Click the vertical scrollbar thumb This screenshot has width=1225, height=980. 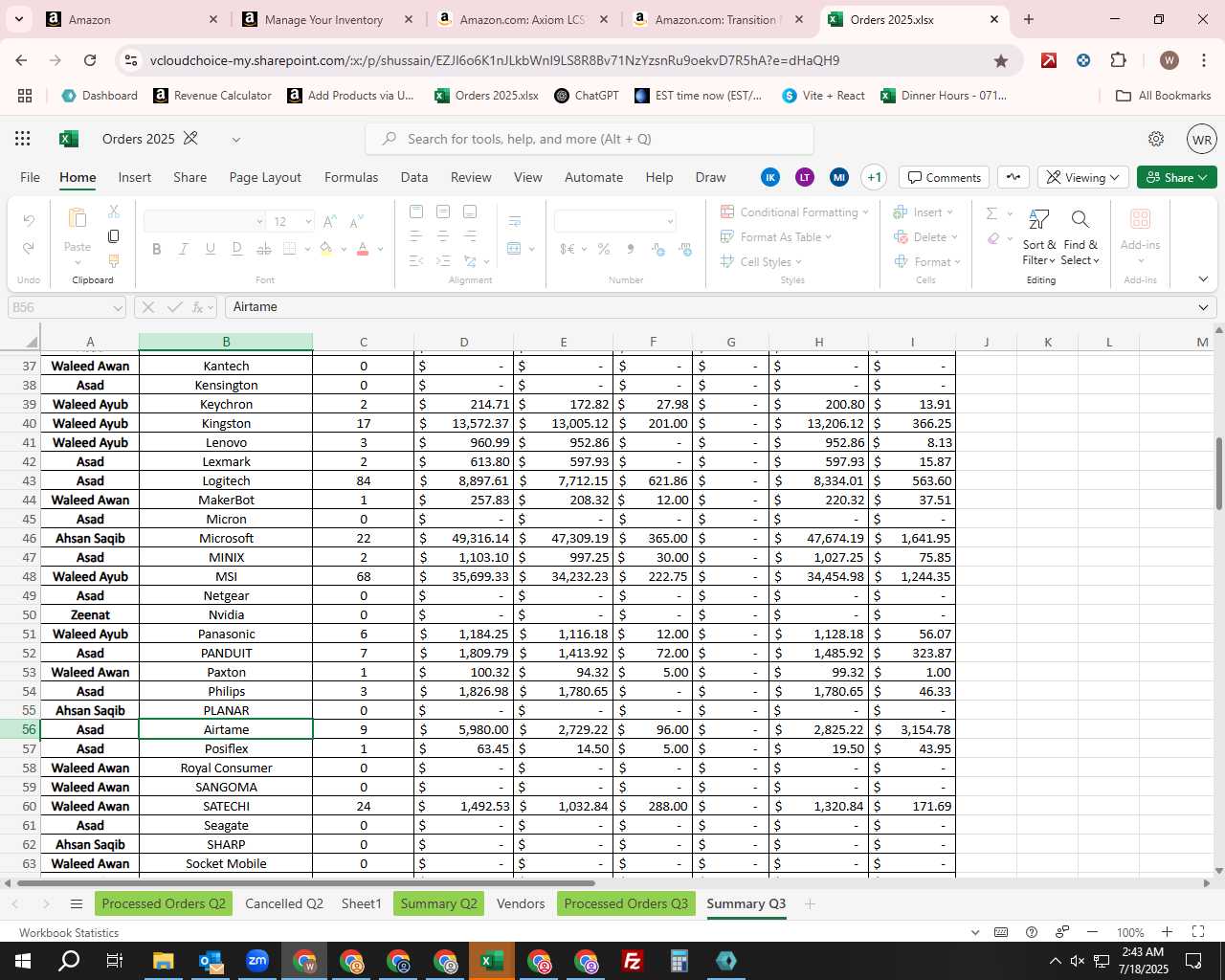pos(1218,474)
